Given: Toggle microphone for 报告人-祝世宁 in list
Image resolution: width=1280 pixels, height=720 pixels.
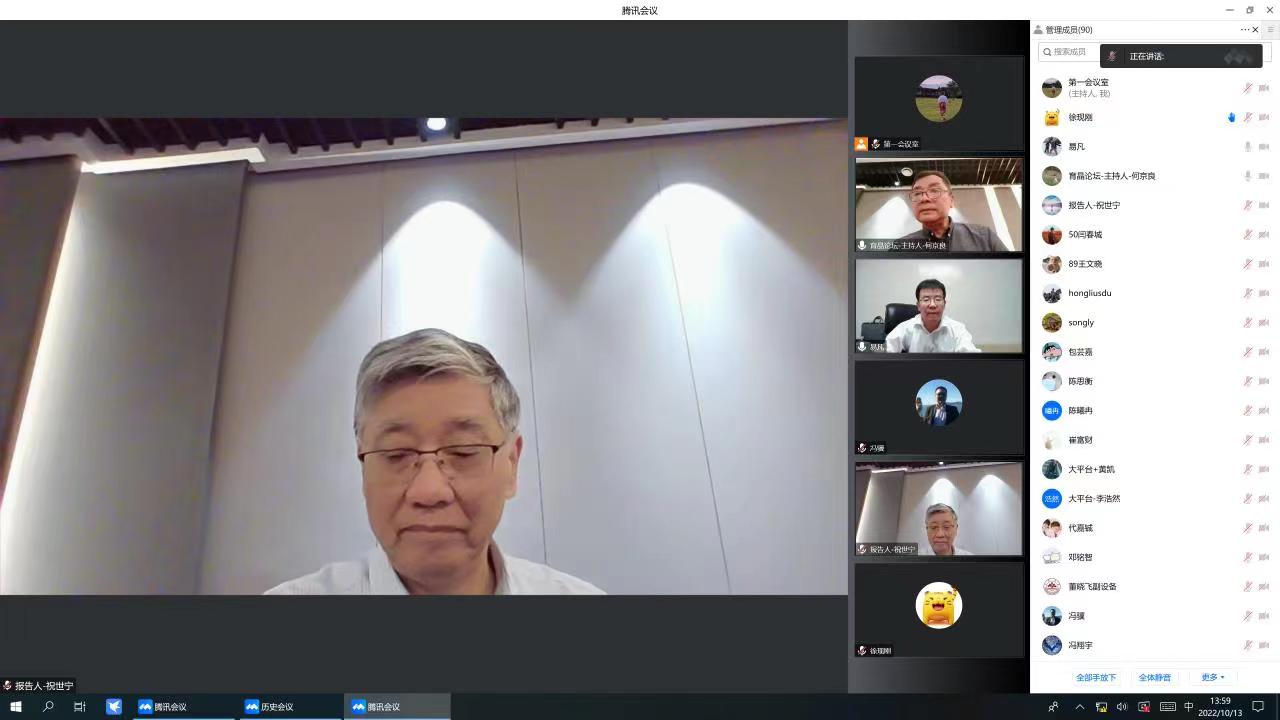Looking at the screenshot, I should pyautogui.click(x=1247, y=206).
